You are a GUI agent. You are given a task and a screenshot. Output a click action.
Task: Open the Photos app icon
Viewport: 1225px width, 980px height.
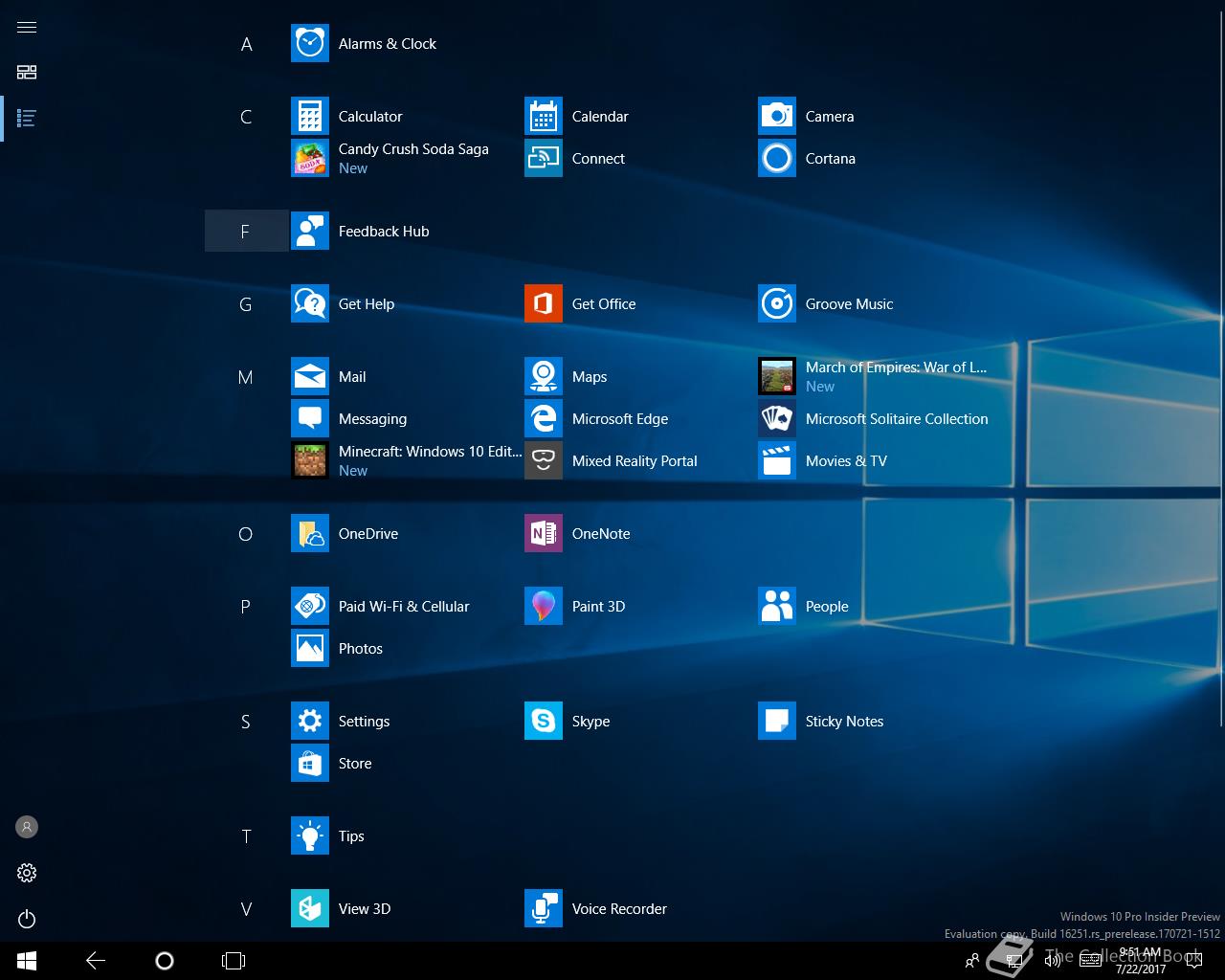pyautogui.click(x=310, y=649)
